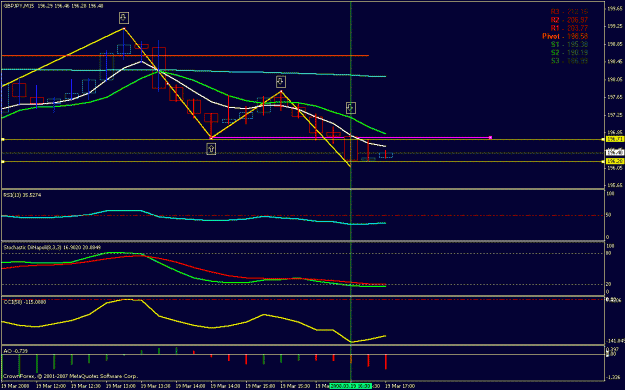
Task: Click the CCI(50) indicator label
Action: 25,302
